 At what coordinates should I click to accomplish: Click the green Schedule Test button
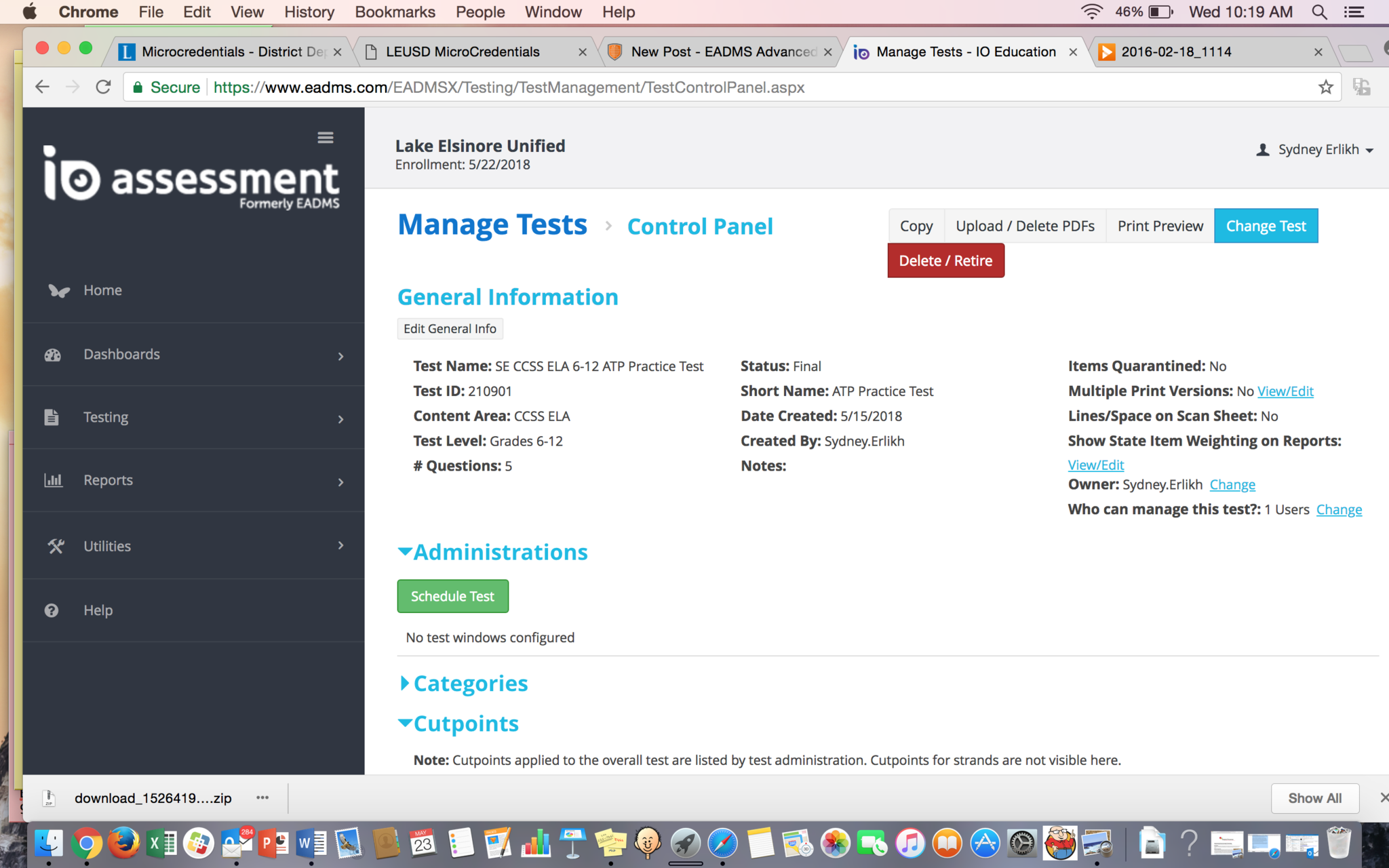coord(452,596)
